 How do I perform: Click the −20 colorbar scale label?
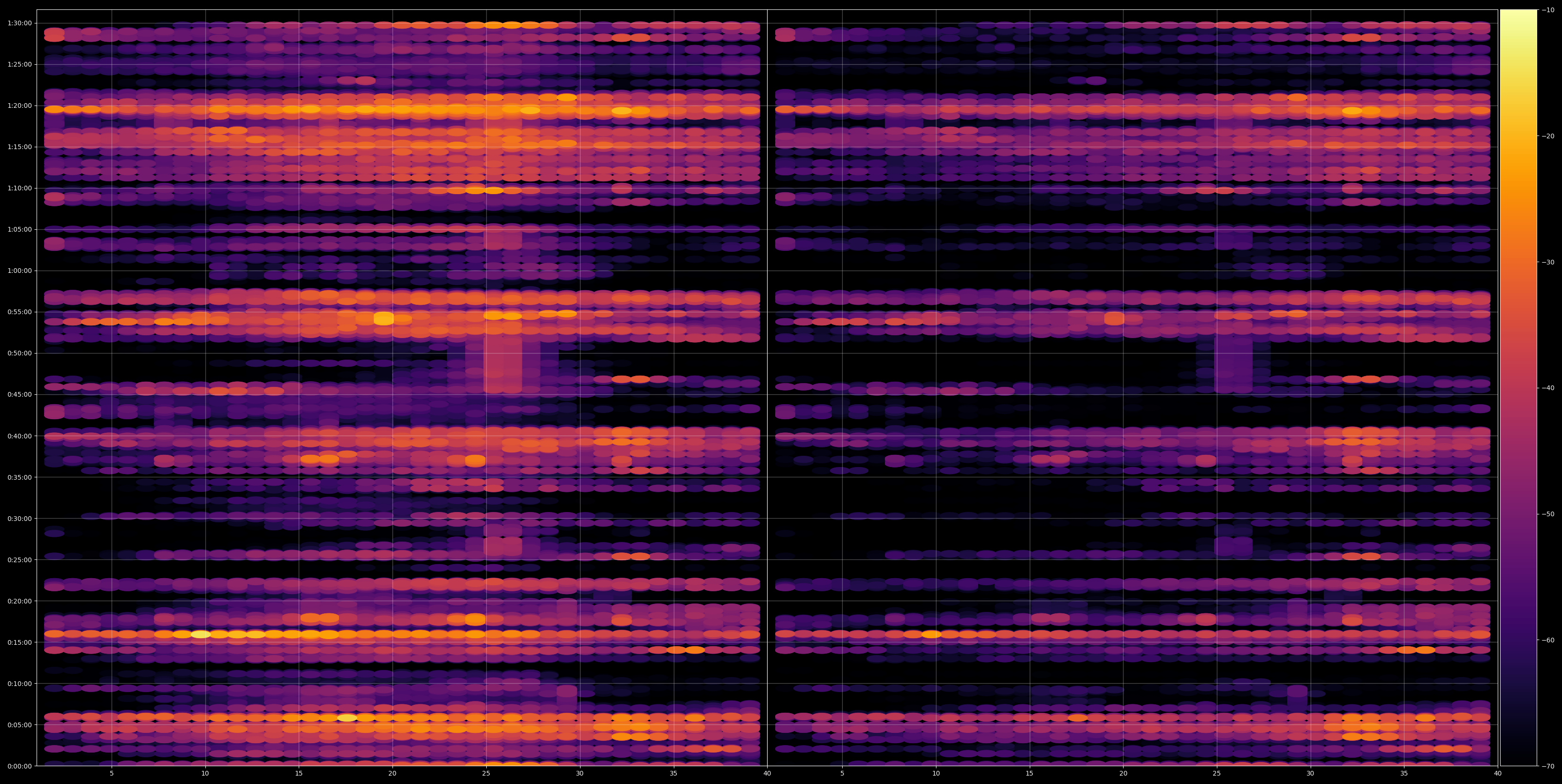(x=1548, y=136)
